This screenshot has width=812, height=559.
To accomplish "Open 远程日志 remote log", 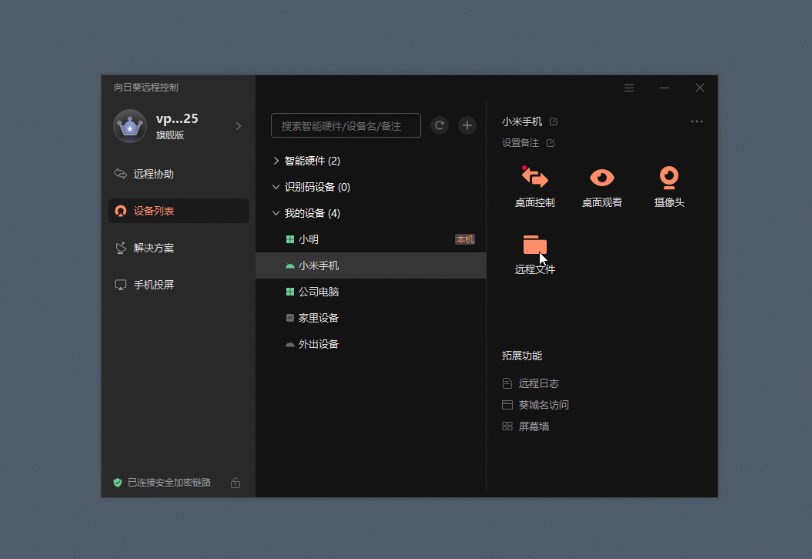I will (x=530, y=383).
